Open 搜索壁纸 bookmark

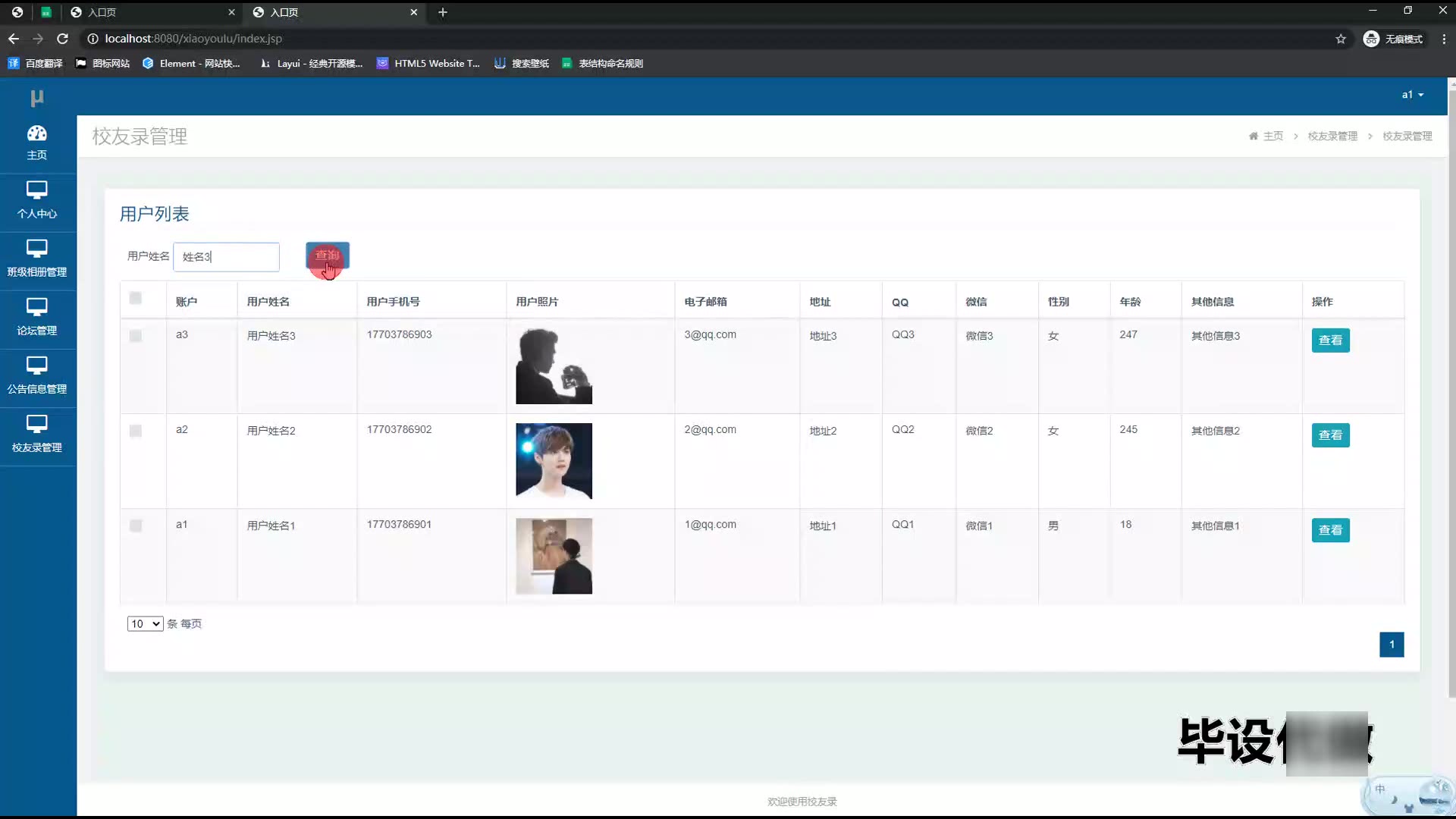pos(522,64)
